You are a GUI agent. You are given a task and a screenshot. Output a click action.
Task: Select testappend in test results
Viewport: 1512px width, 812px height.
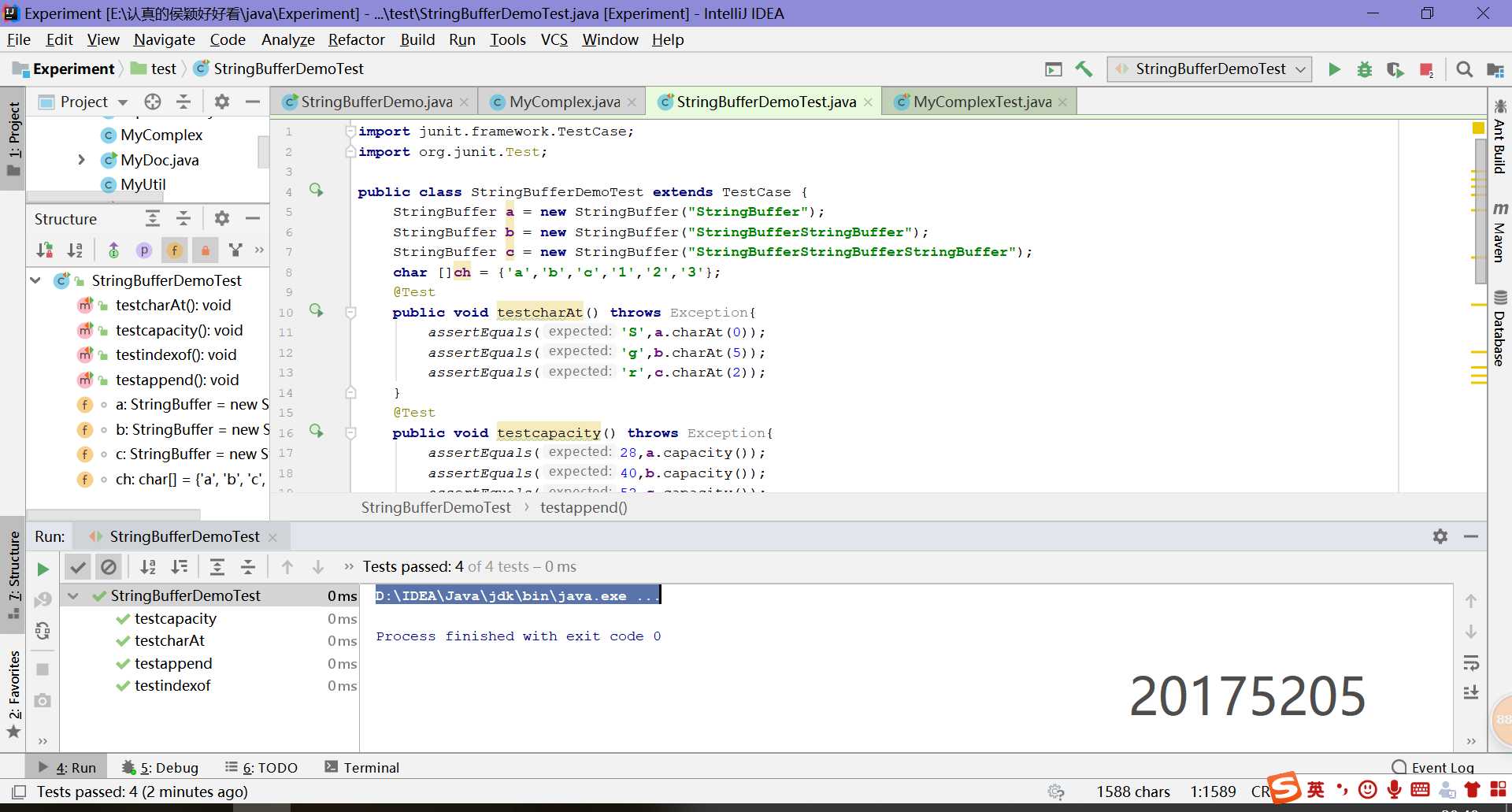[173, 663]
